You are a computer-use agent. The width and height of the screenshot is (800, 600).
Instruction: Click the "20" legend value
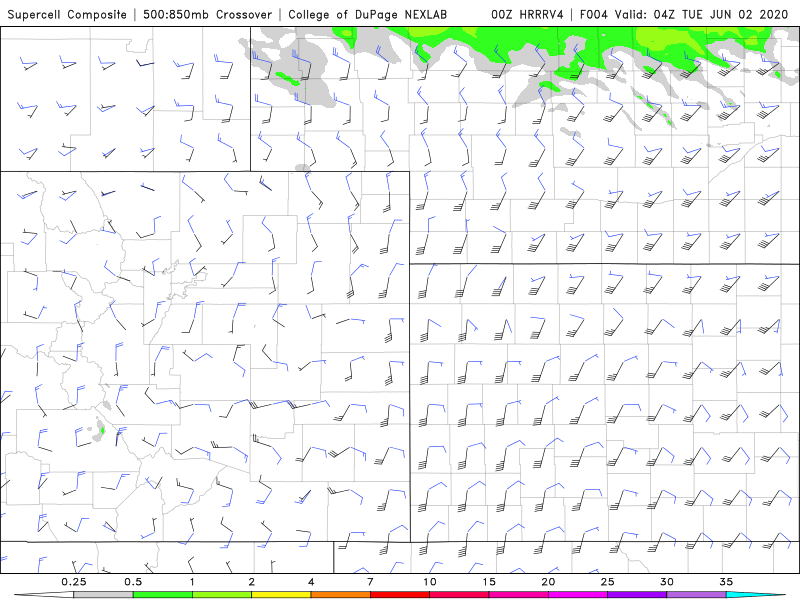click(x=548, y=582)
